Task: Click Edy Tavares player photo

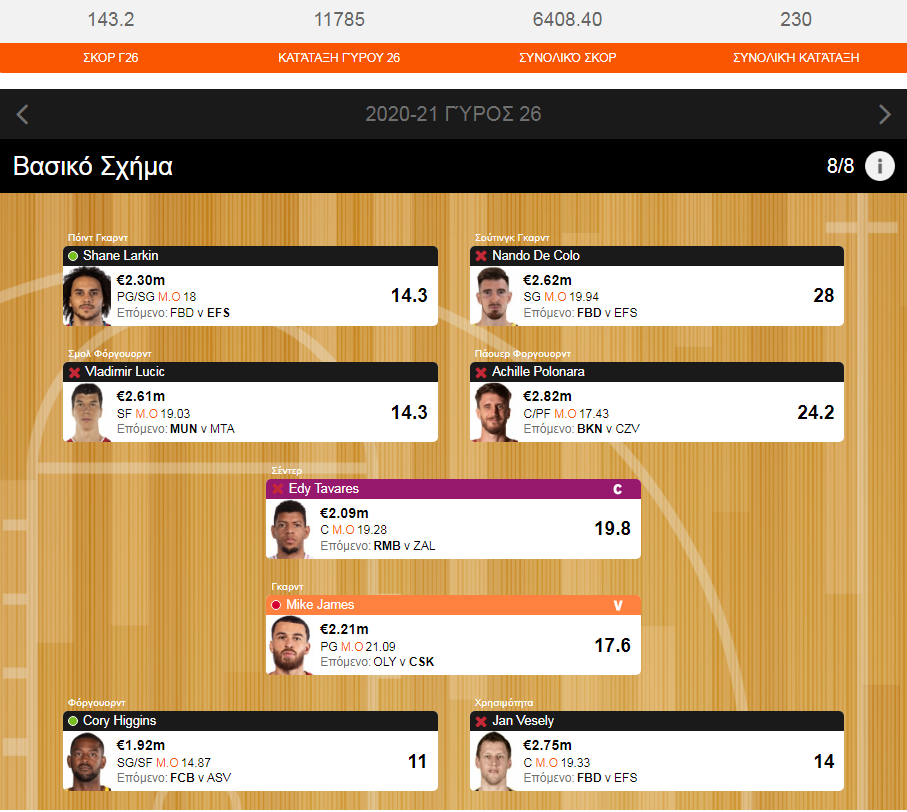Action: 290,529
